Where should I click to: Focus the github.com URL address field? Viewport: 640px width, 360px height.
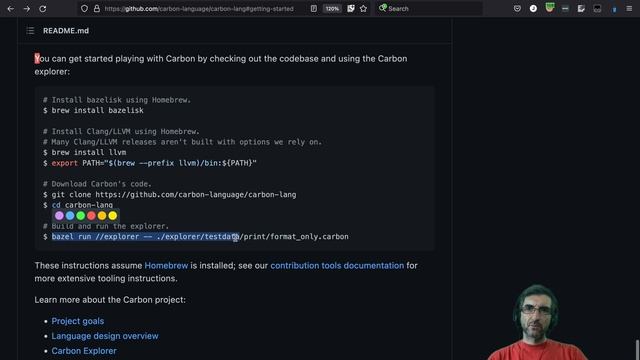pos(199,9)
